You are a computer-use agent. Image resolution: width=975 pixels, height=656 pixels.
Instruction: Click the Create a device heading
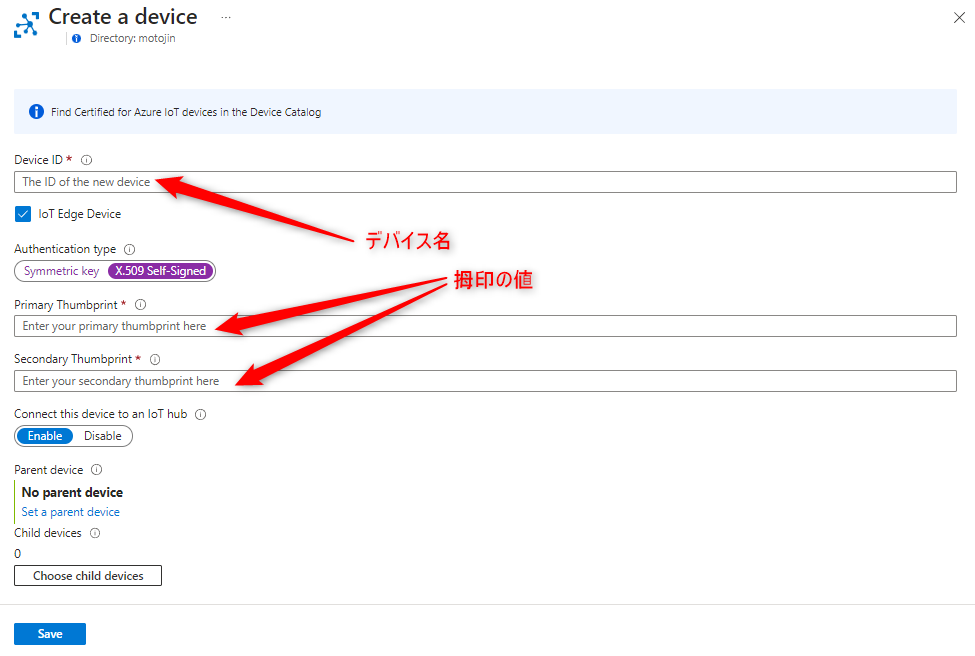point(123,17)
